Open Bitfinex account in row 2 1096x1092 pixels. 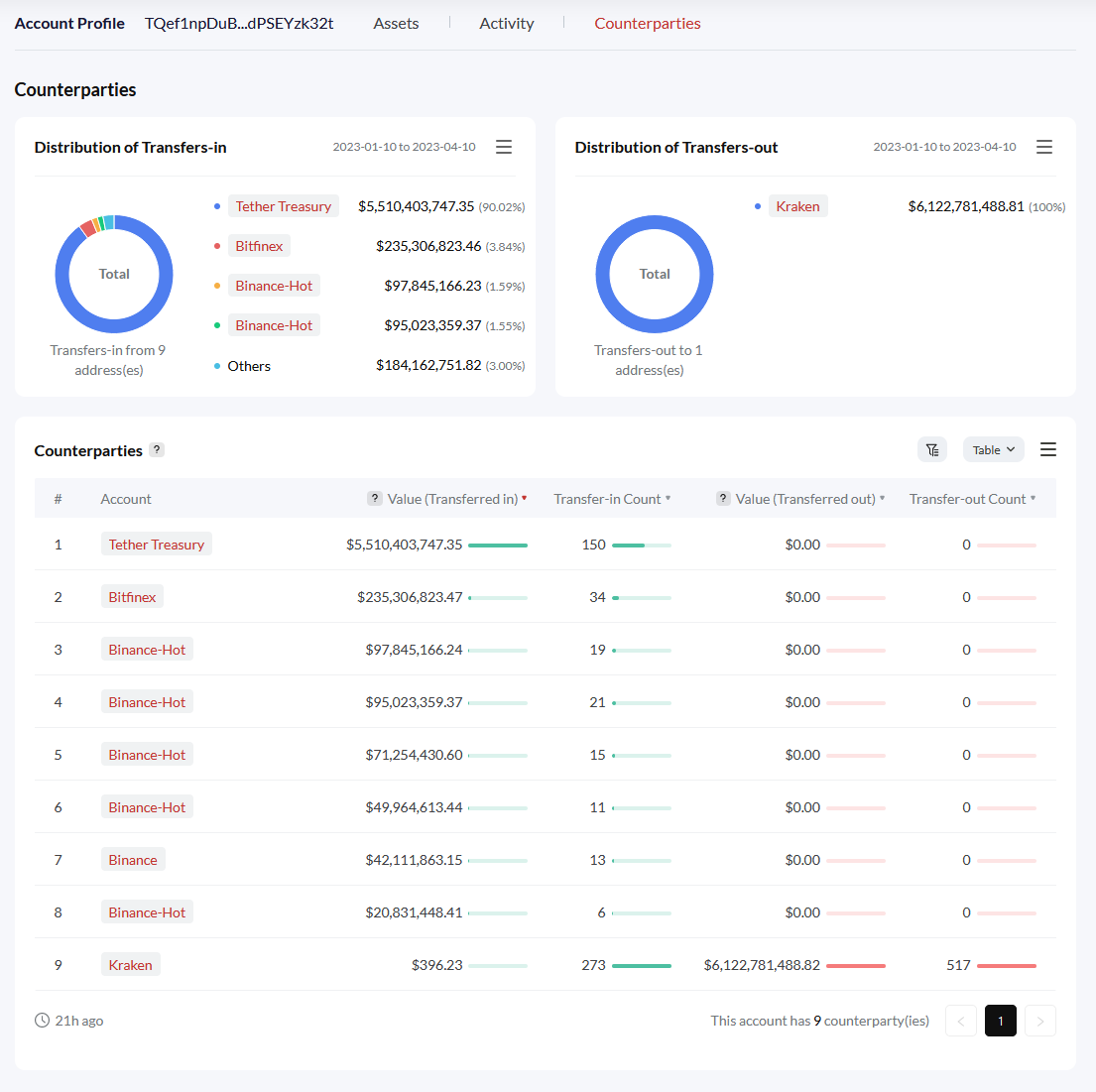click(x=132, y=596)
